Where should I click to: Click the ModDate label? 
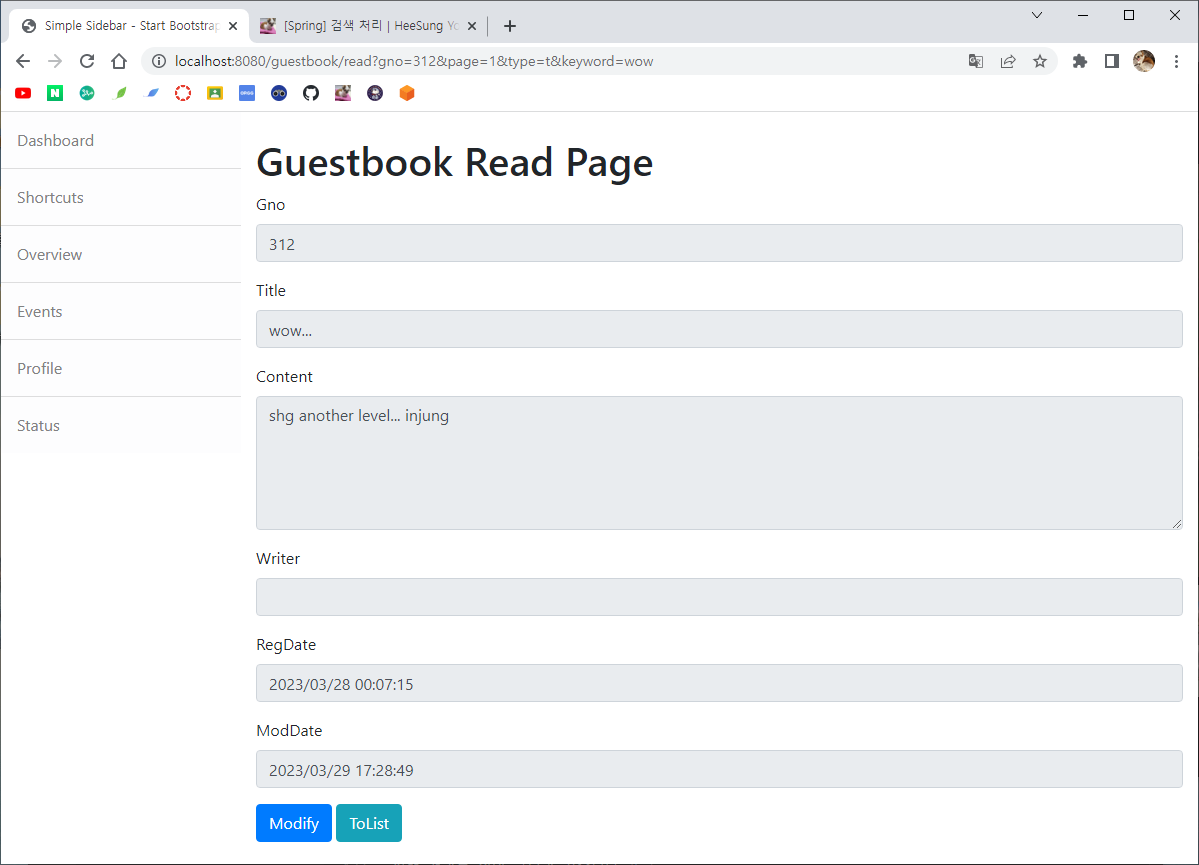289,730
